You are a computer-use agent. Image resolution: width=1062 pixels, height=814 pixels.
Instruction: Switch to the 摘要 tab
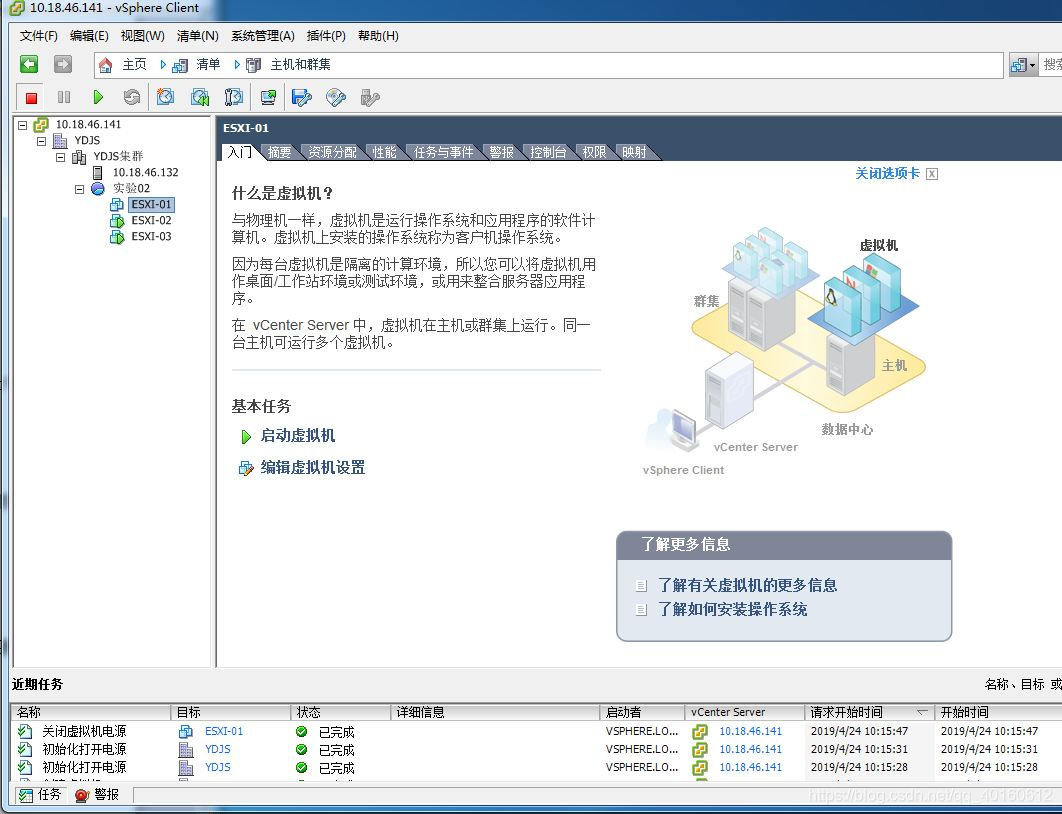[279, 152]
